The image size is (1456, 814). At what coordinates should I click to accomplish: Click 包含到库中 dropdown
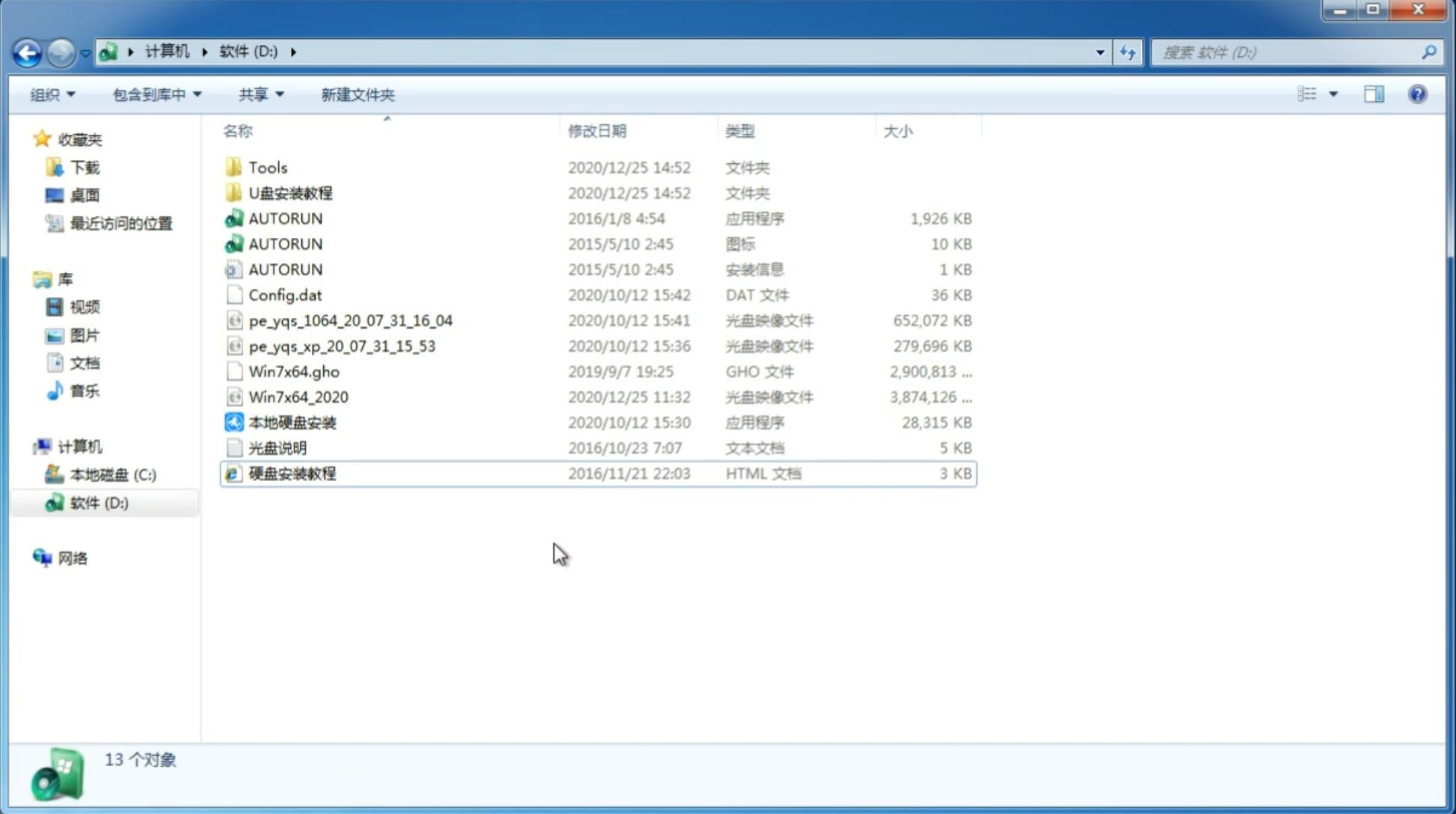[x=156, y=94]
